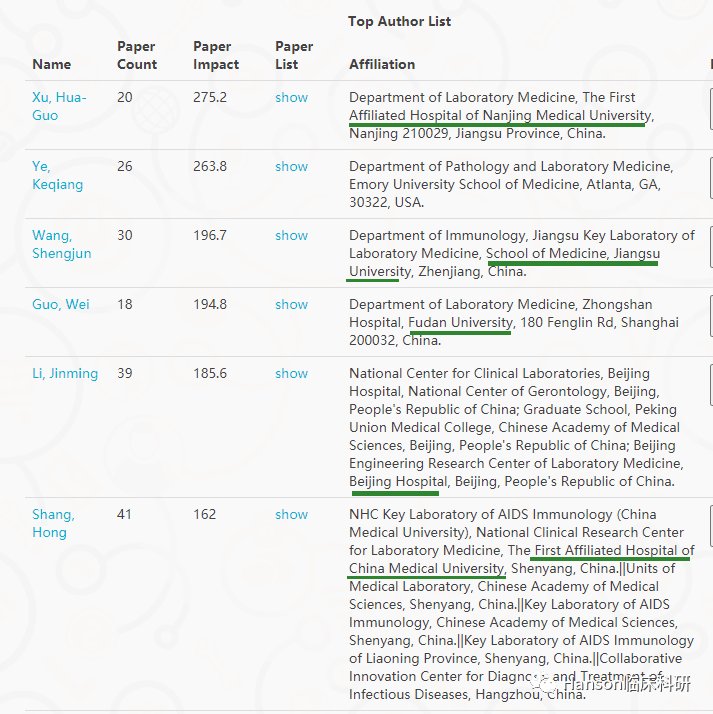Select paper impact value 185.6
This screenshot has width=713, height=714.
coord(209,373)
